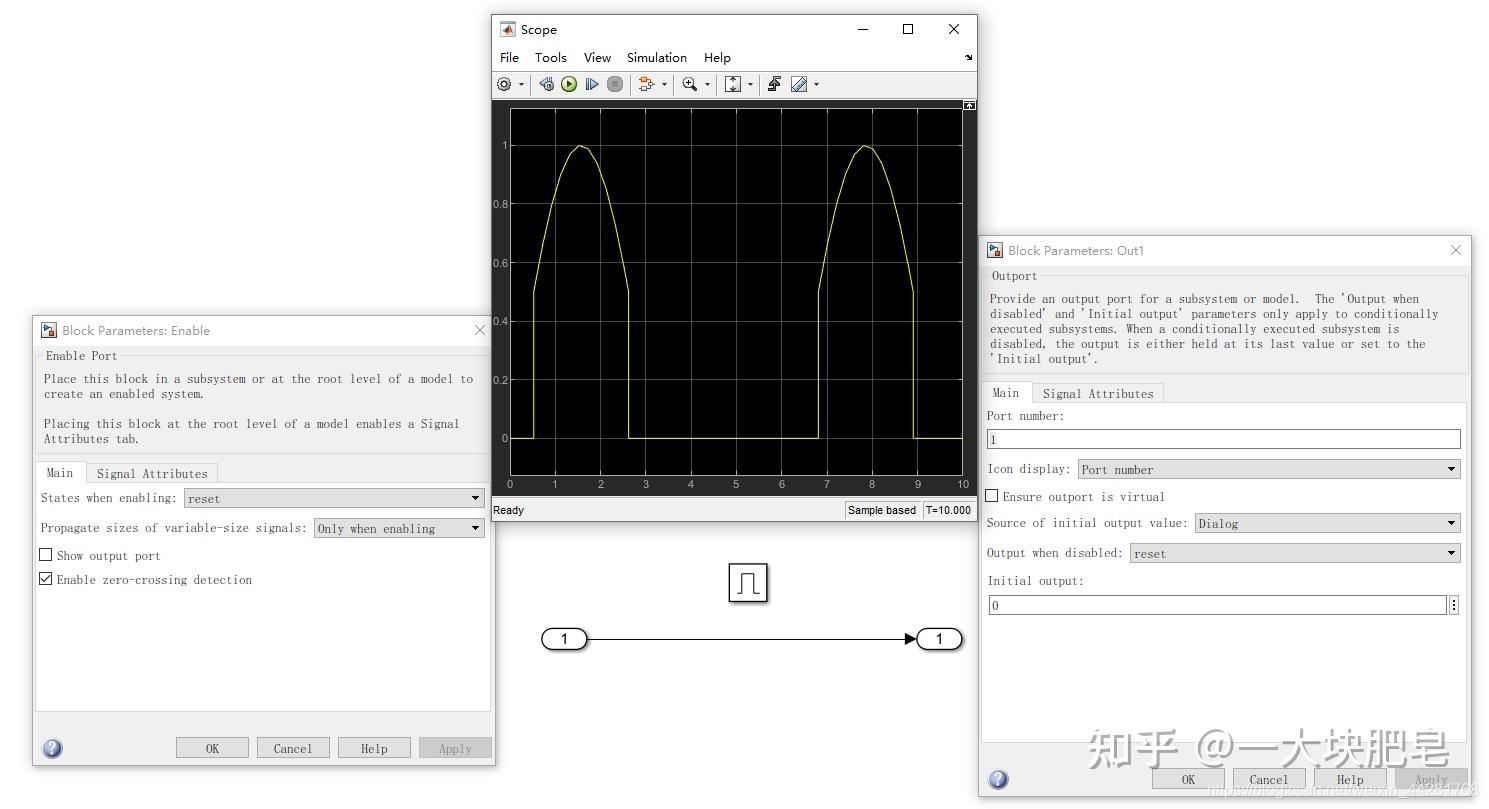This screenshot has width=1489, height=809.
Task: Disable Enable zero-crossing detection
Action: pos(46,579)
